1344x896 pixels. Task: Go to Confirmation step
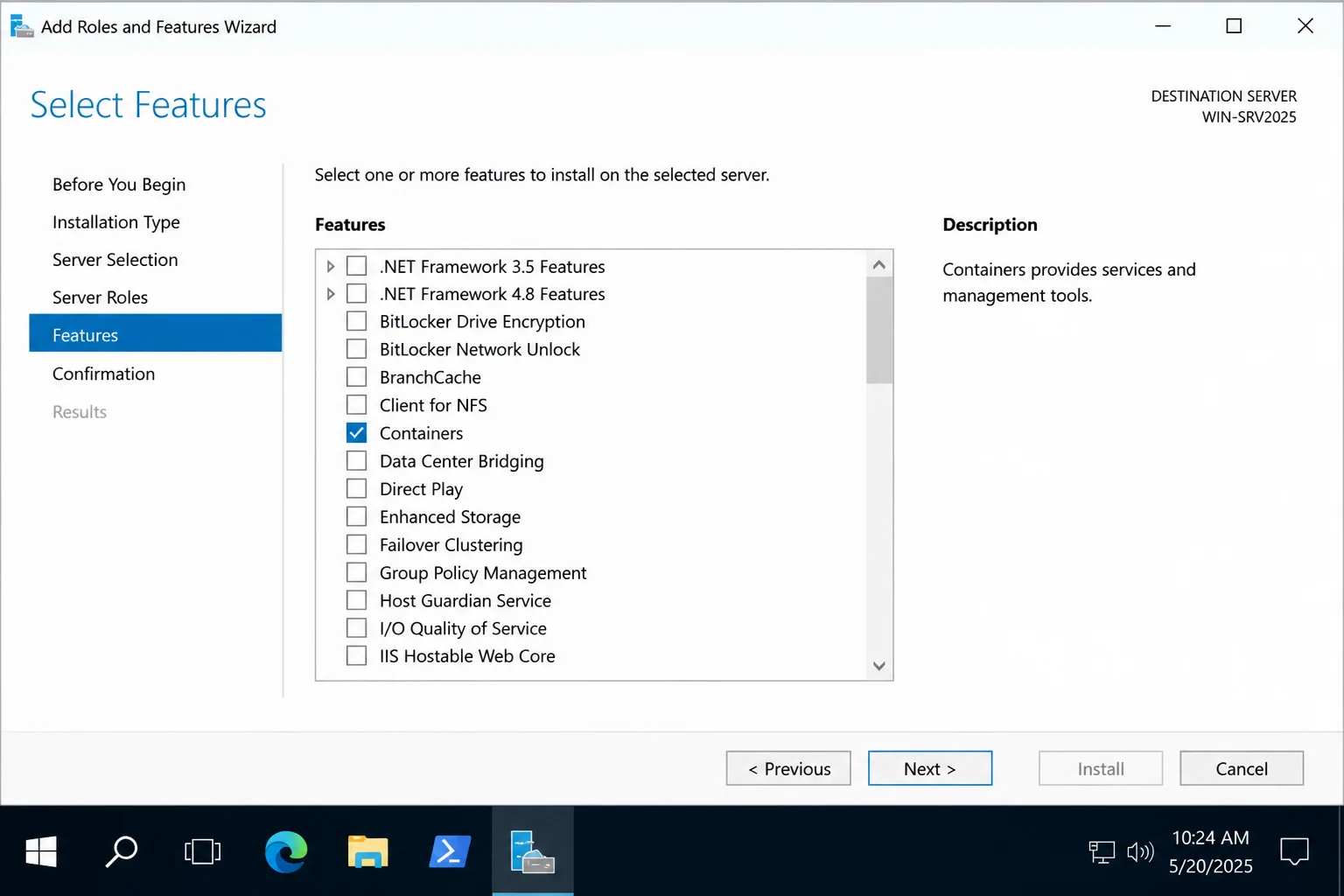click(x=104, y=374)
